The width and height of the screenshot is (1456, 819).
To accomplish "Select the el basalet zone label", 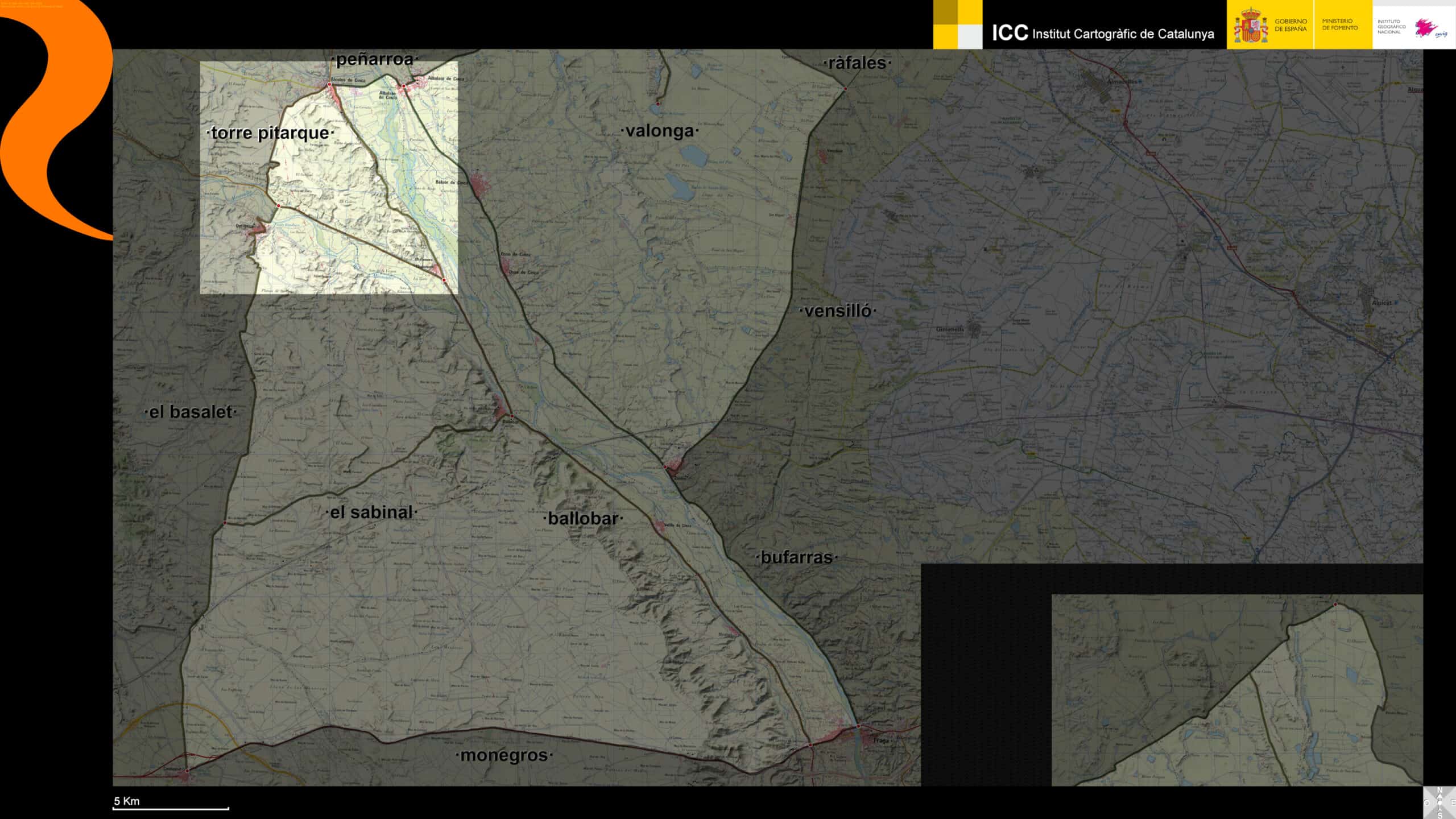I will [x=190, y=412].
